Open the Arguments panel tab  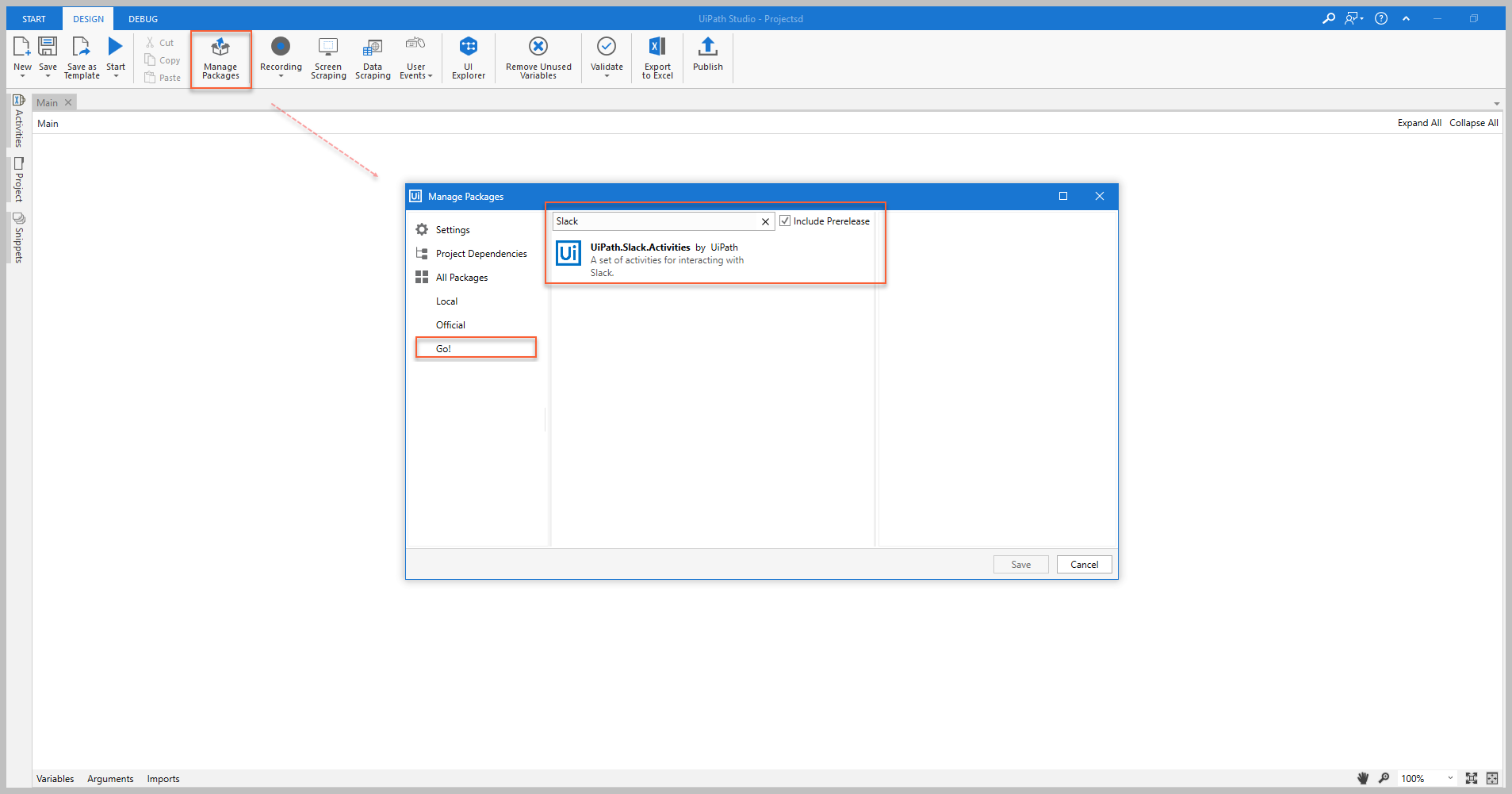(x=110, y=779)
